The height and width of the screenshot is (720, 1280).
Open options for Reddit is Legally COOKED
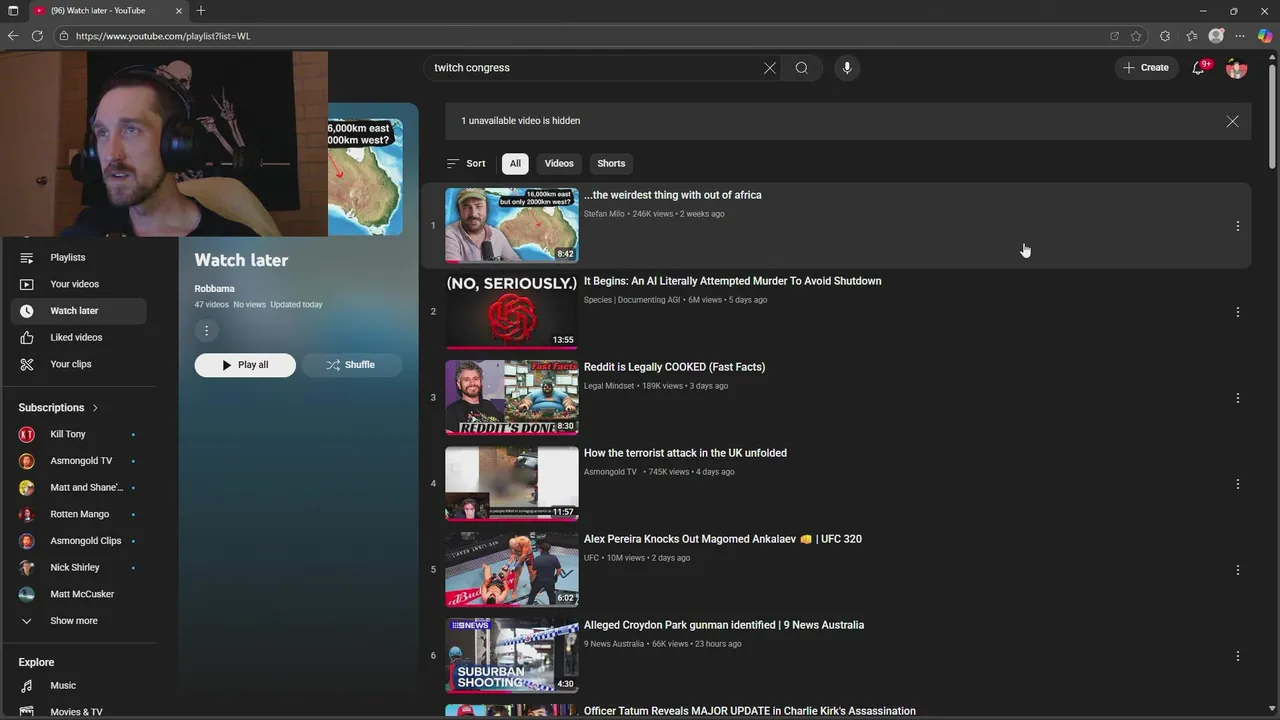(x=1237, y=398)
